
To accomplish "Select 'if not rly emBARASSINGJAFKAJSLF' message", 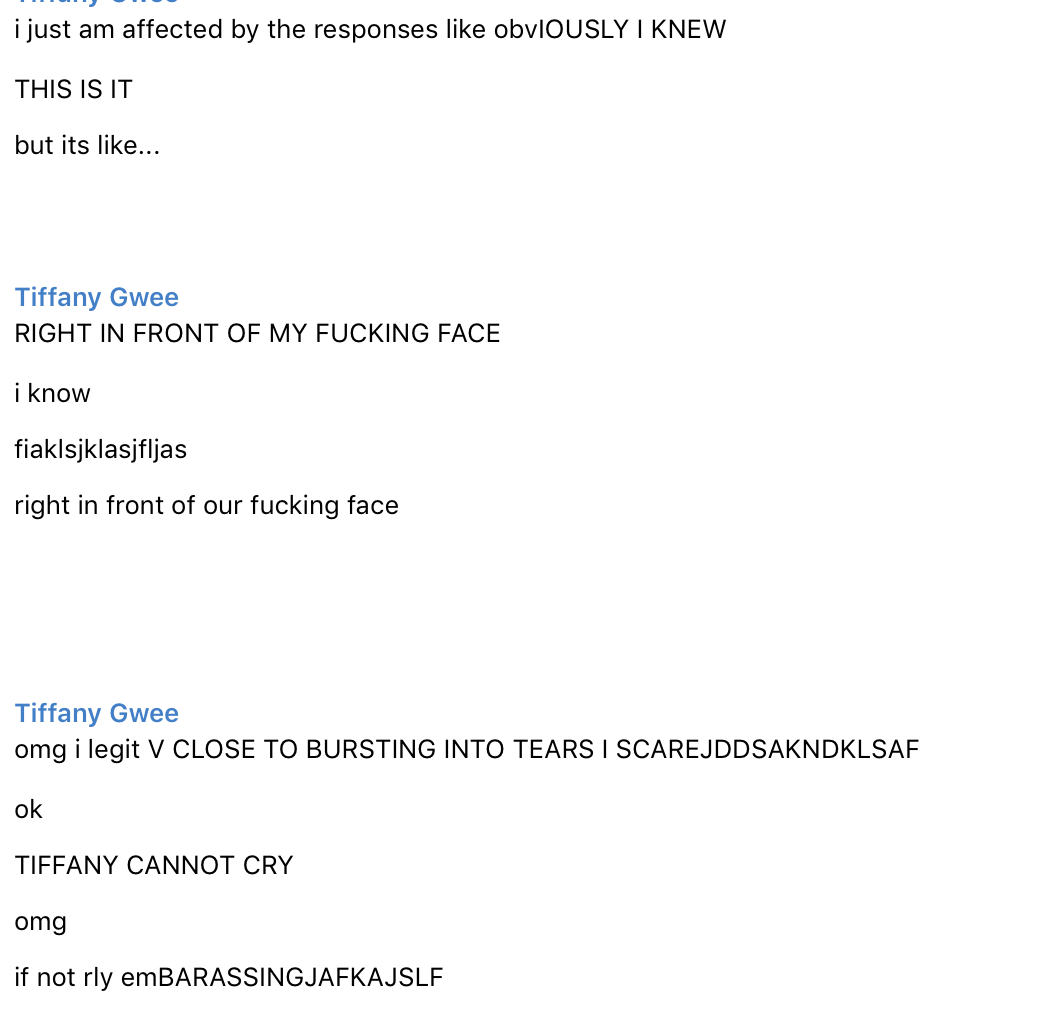I will tap(229, 978).
